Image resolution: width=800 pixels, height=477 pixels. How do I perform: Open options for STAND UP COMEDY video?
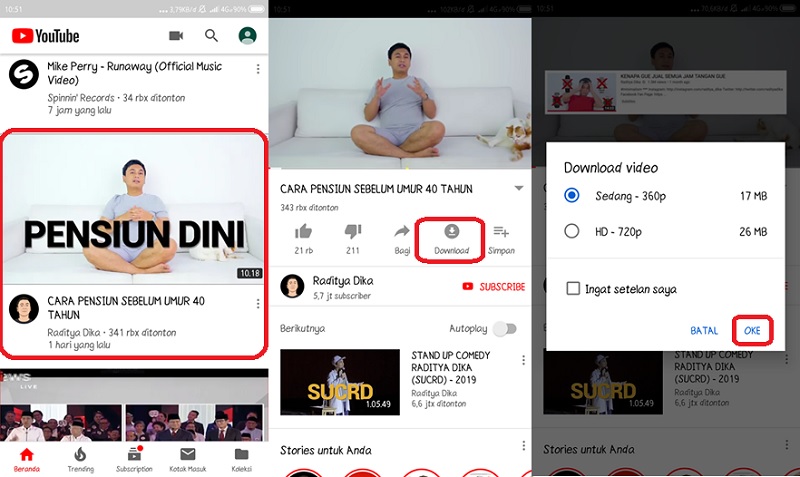pos(523,360)
